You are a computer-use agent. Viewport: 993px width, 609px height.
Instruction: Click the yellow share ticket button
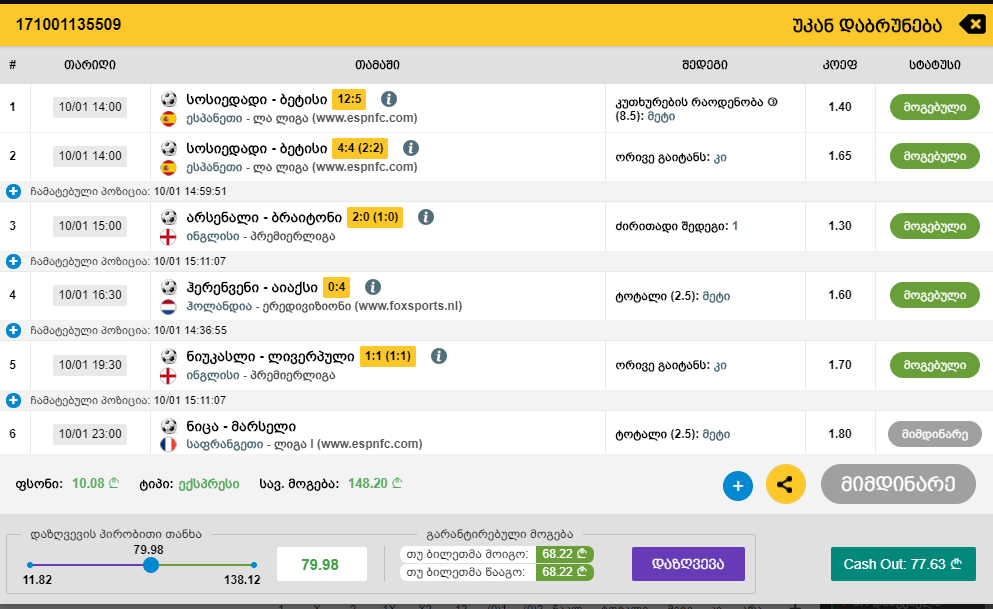(x=785, y=484)
